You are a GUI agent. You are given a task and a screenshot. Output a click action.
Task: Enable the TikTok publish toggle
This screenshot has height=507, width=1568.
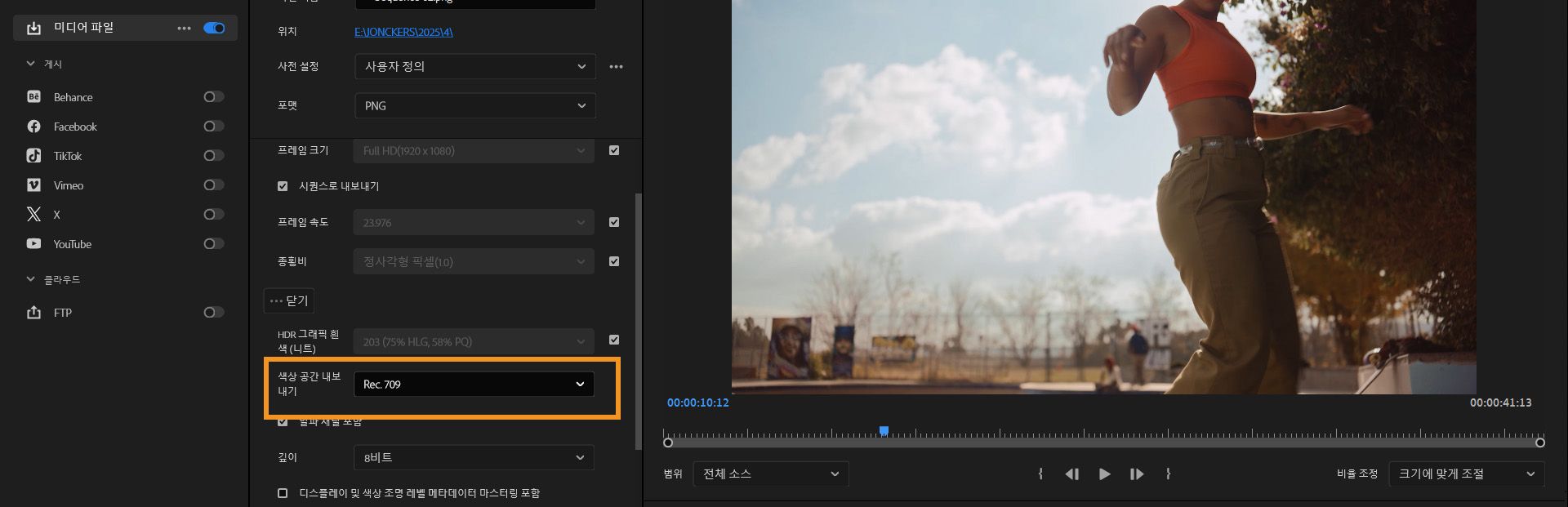[x=213, y=155]
